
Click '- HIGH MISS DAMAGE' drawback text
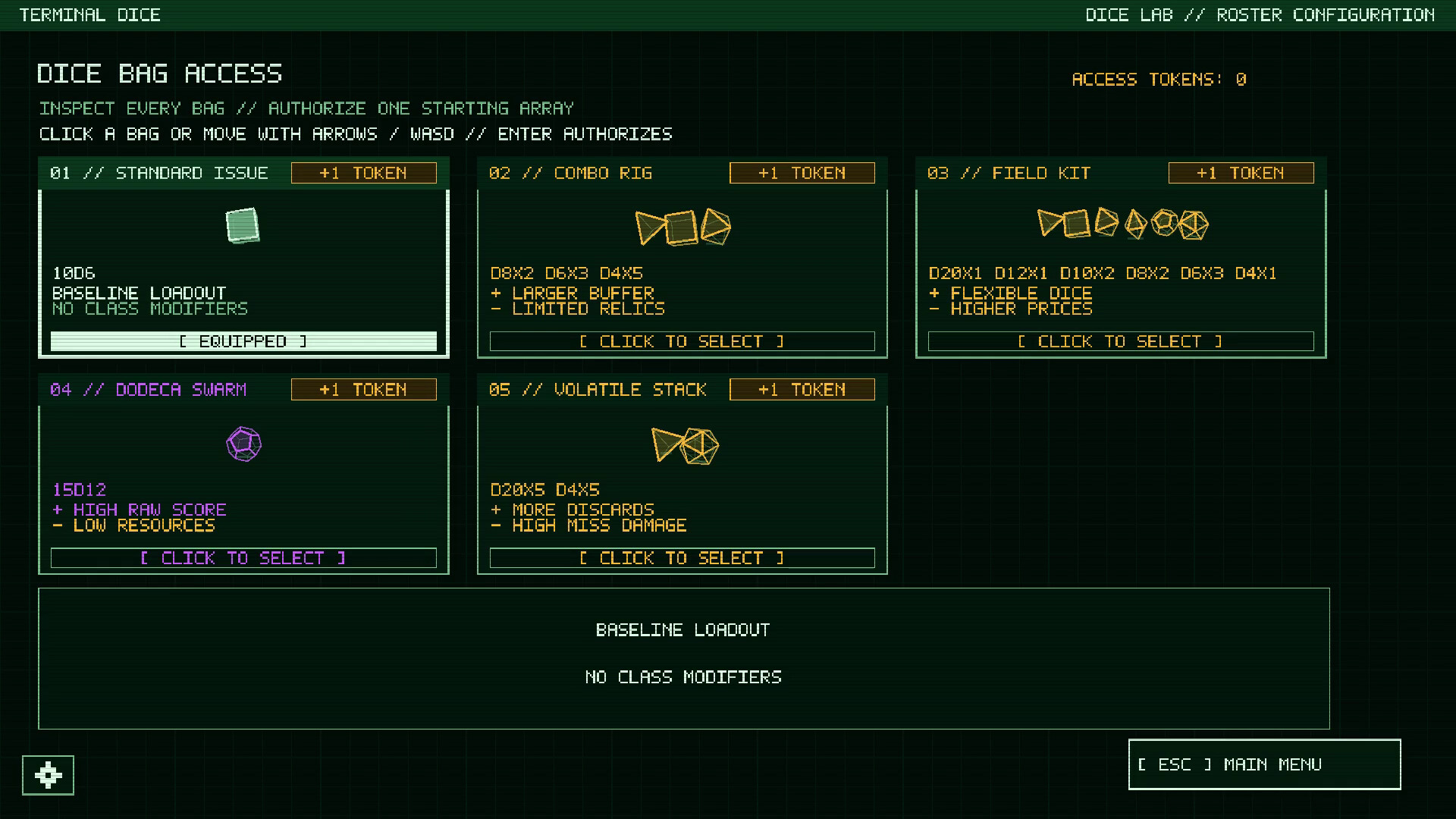[588, 526]
